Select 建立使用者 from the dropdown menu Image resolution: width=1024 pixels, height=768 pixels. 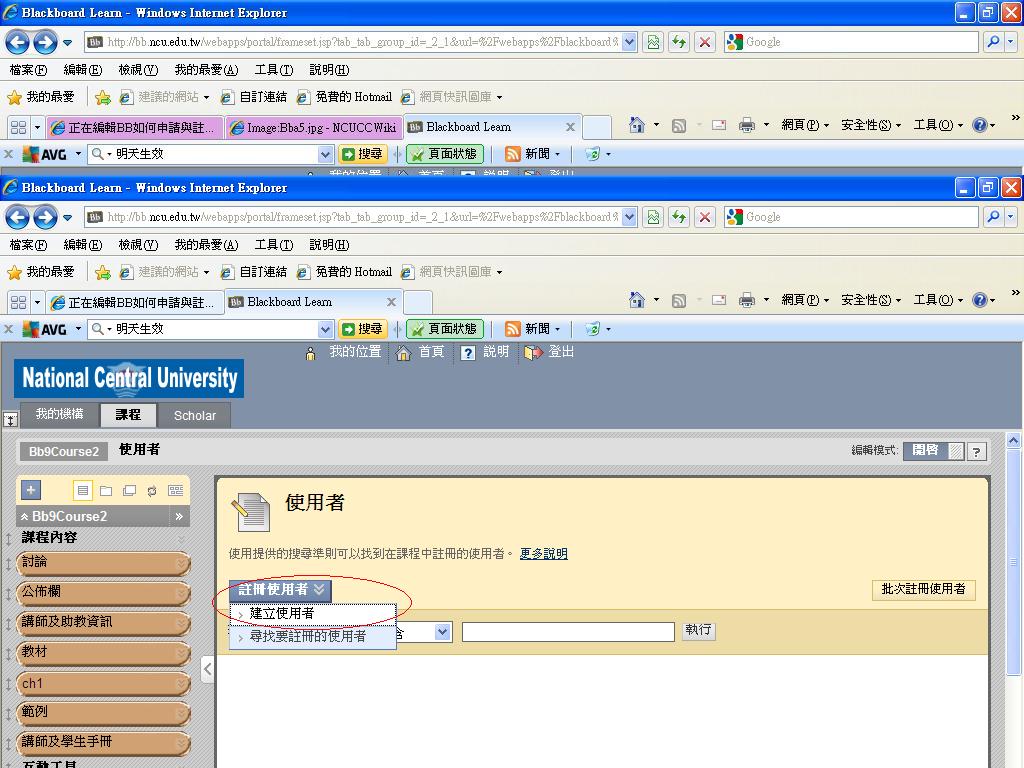click(281, 613)
